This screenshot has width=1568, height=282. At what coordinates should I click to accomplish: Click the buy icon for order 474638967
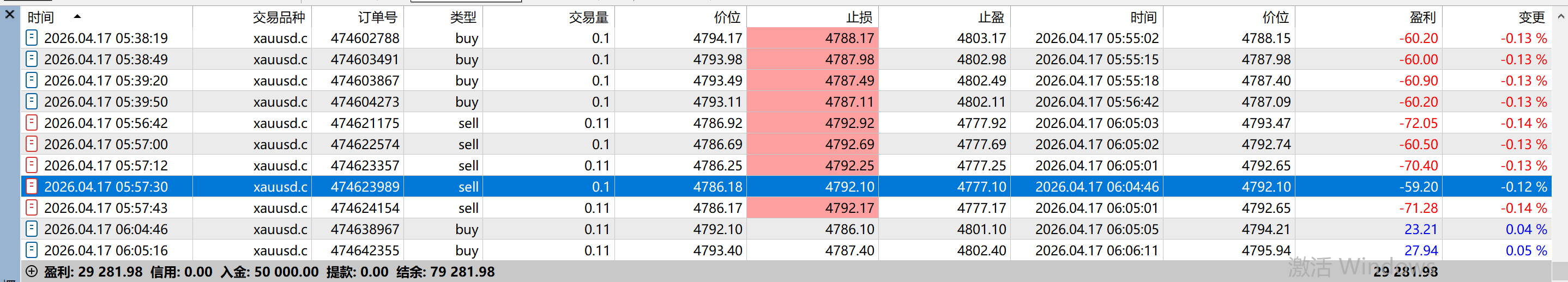(x=32, y=229)
